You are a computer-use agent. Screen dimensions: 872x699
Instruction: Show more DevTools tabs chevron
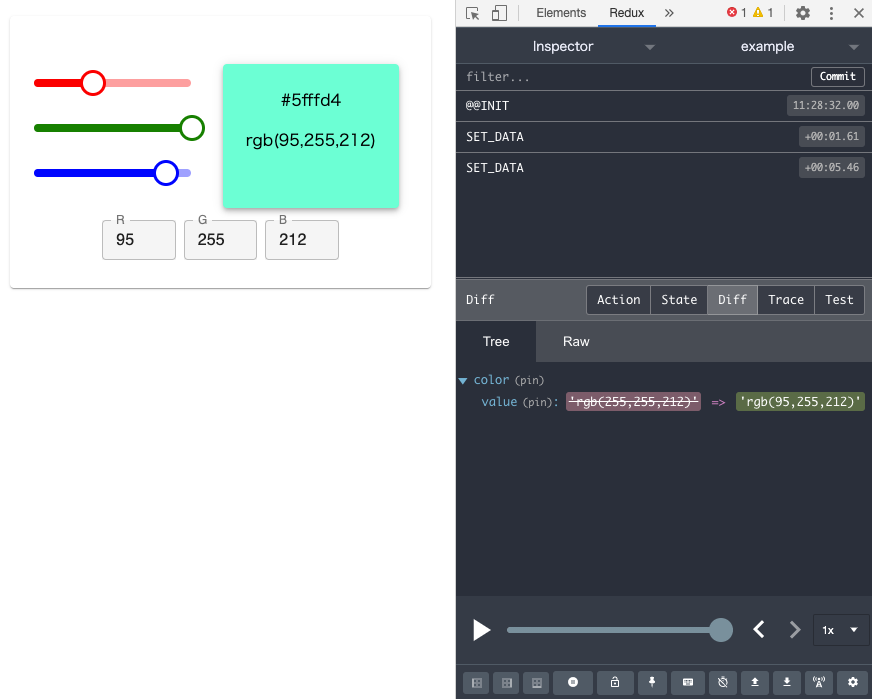pyautogui.click(x=669, y=13)
